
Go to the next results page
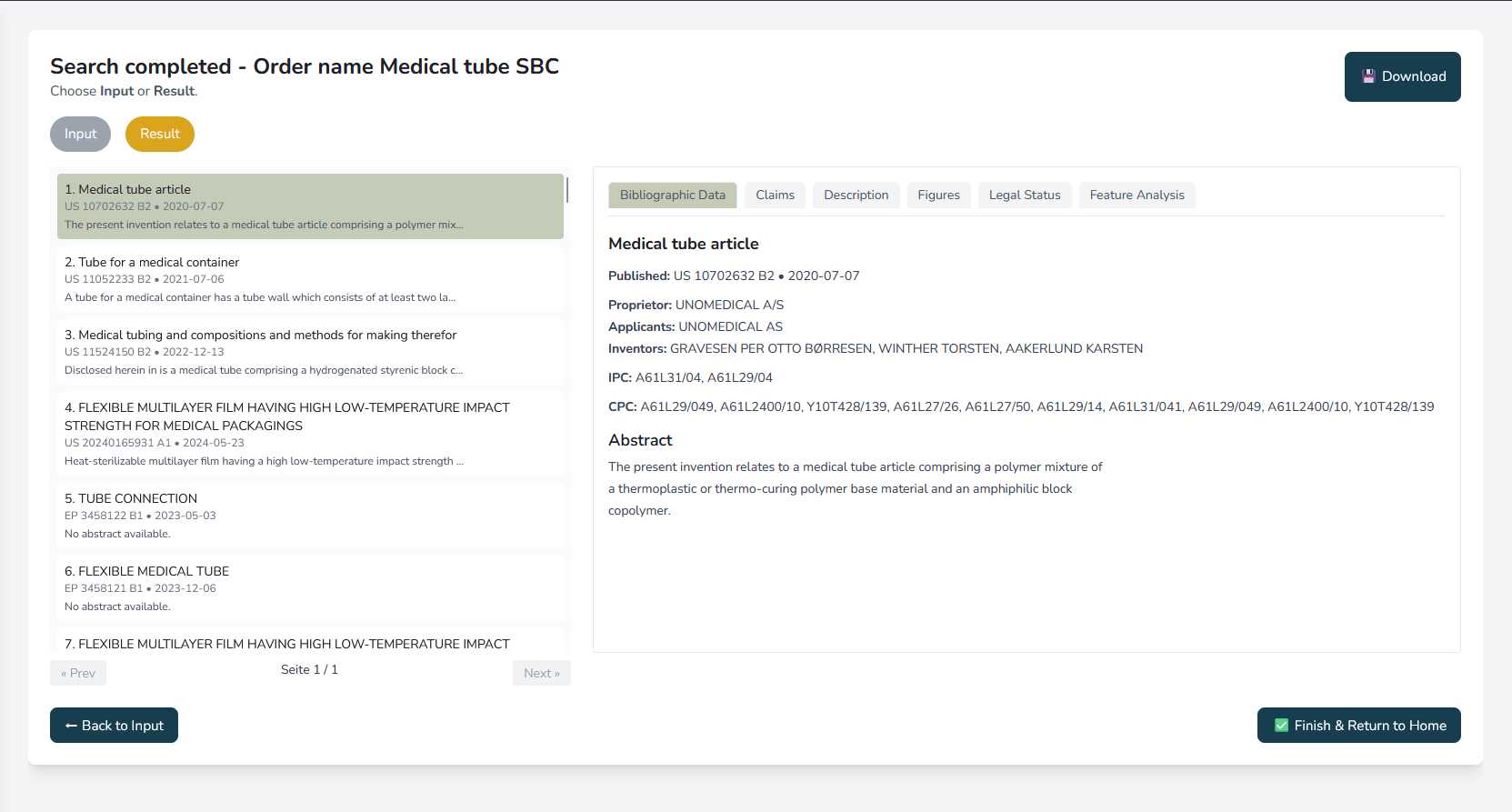[541, 673]
